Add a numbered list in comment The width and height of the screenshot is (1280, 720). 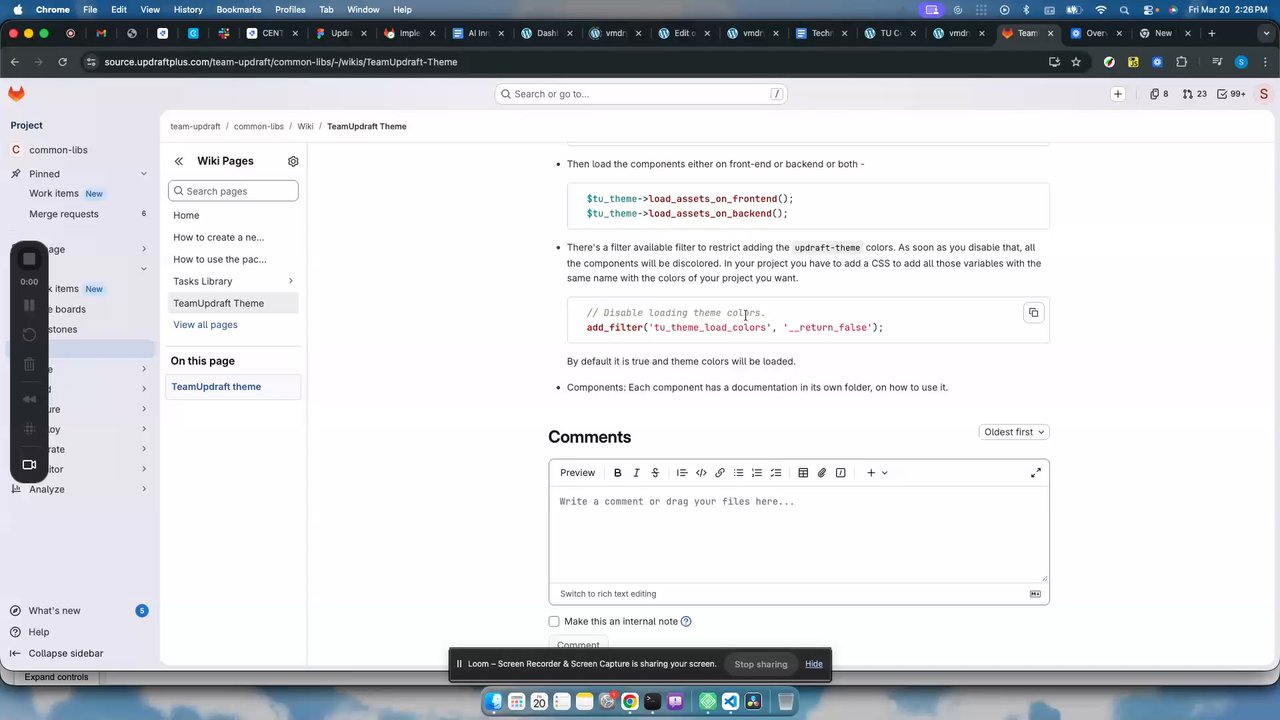pyautogui.click(x=757, y=473)
